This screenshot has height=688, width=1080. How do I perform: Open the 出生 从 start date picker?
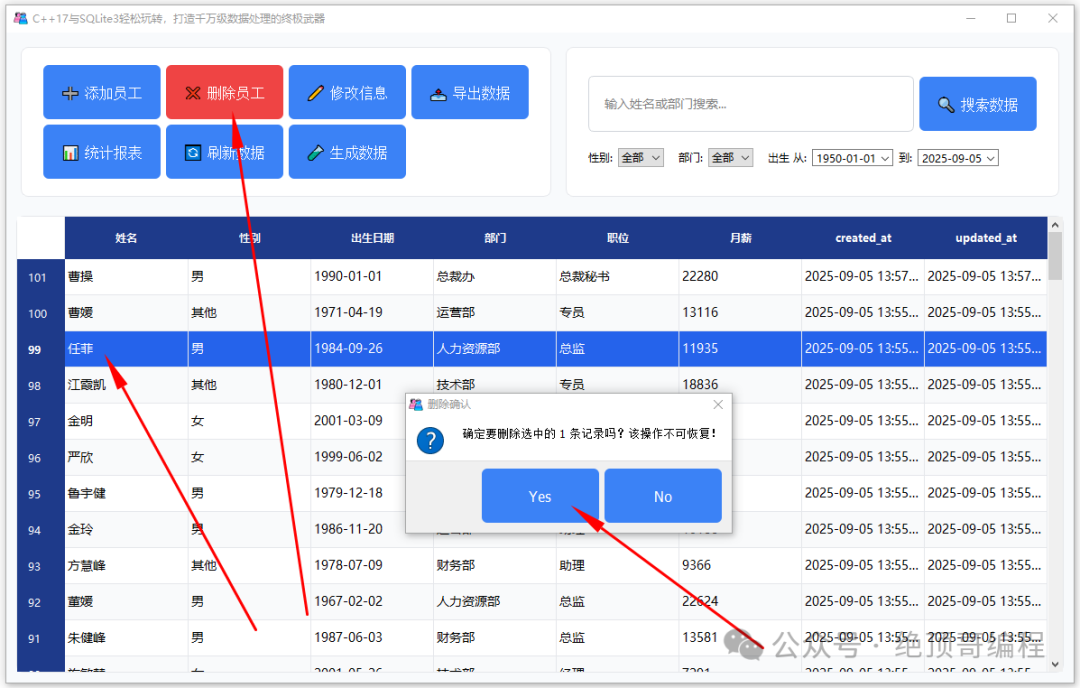852,158
